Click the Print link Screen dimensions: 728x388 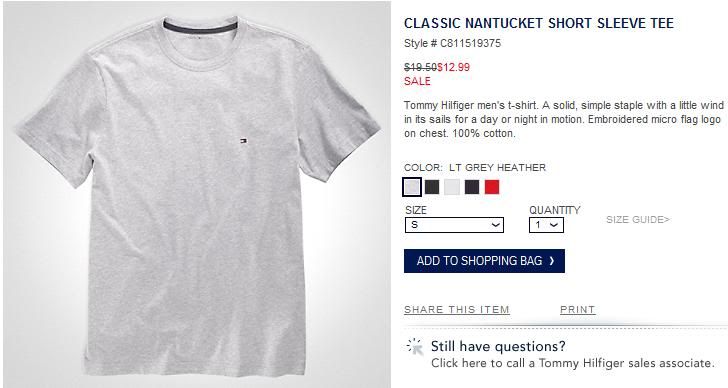tap(578, 310)
